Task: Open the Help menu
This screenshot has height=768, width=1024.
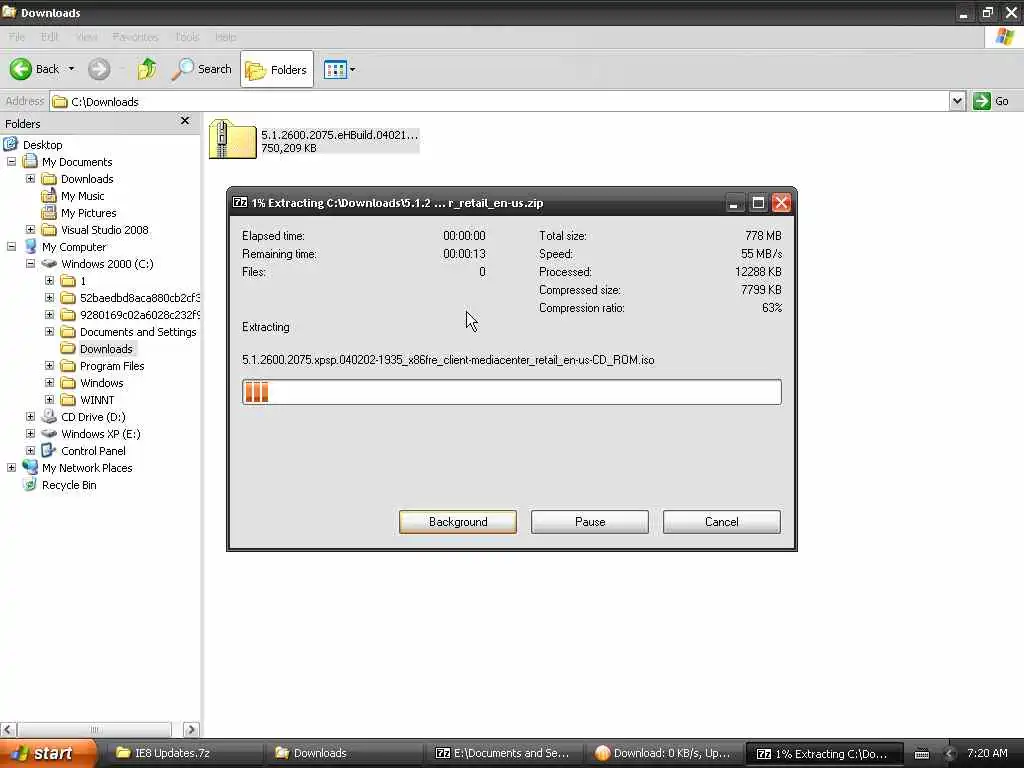Action: [x=225, y=37]
